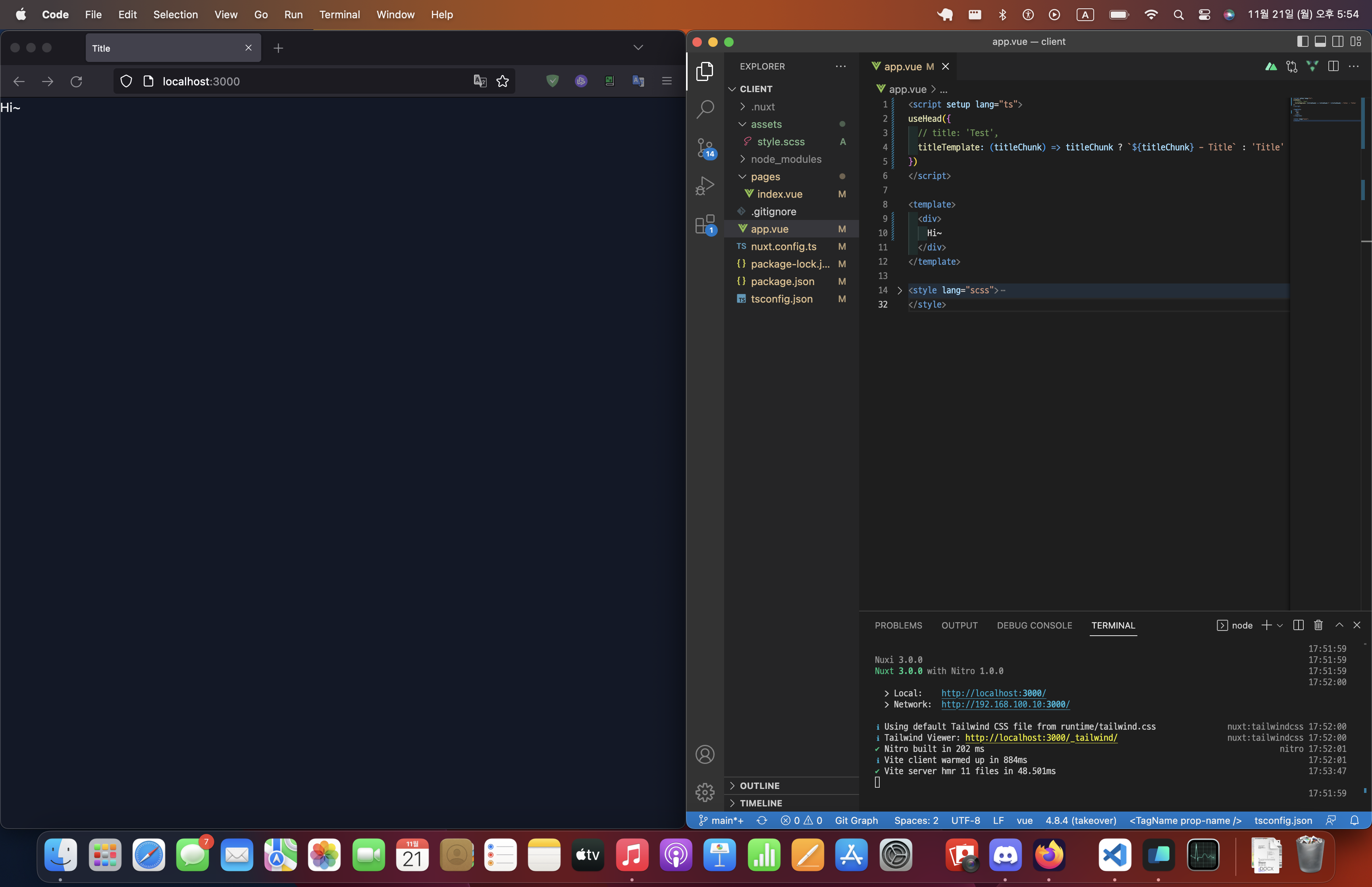Open Source Control view with 14 badge
This screenshot has height=887, width=1372.
tap(705, 147)
